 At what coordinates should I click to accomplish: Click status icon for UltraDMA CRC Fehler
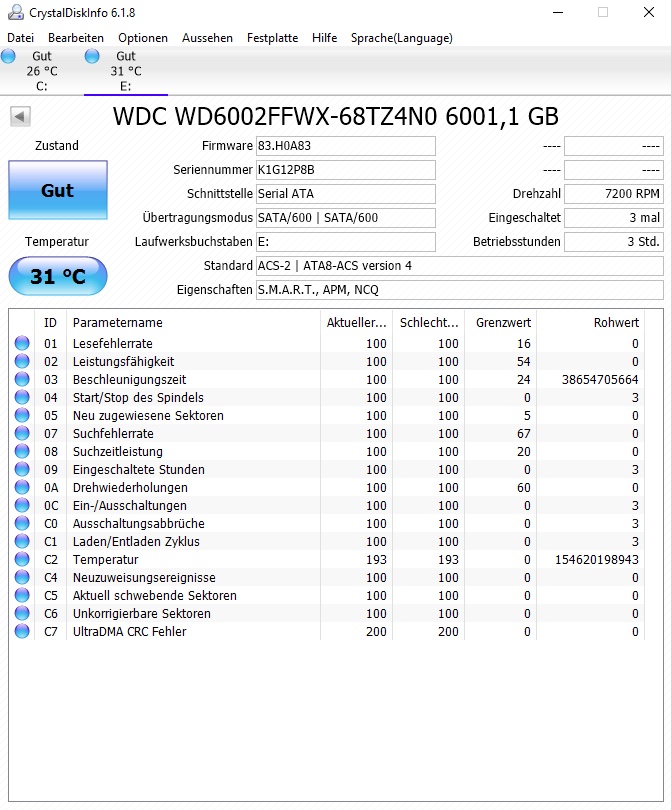(x=22, y=631)
